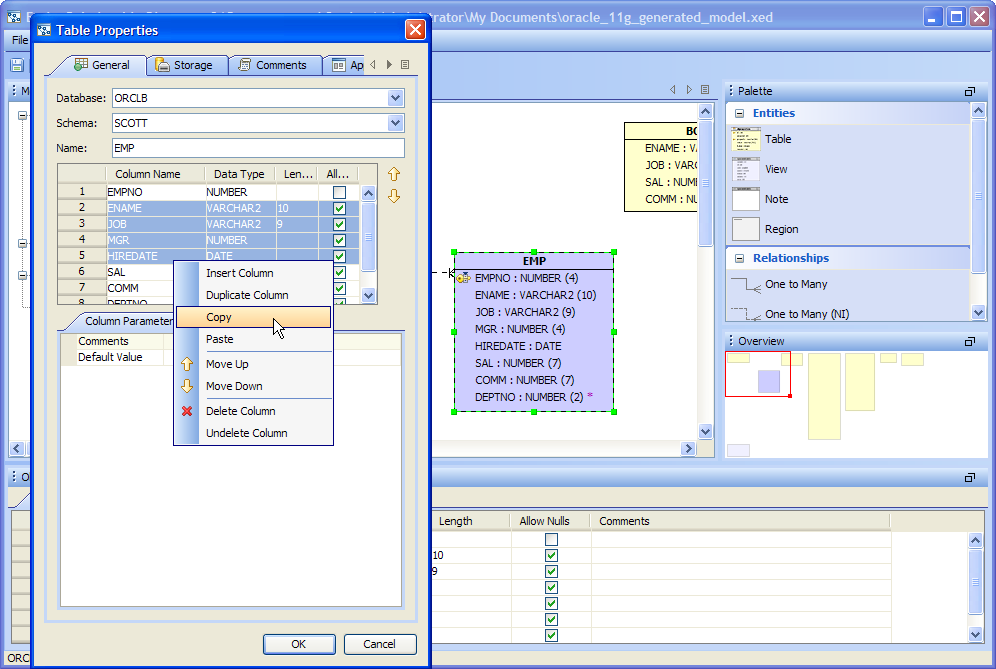
Task: Open the Schema dropdown showing SCOTT
Action: point(395,123)
